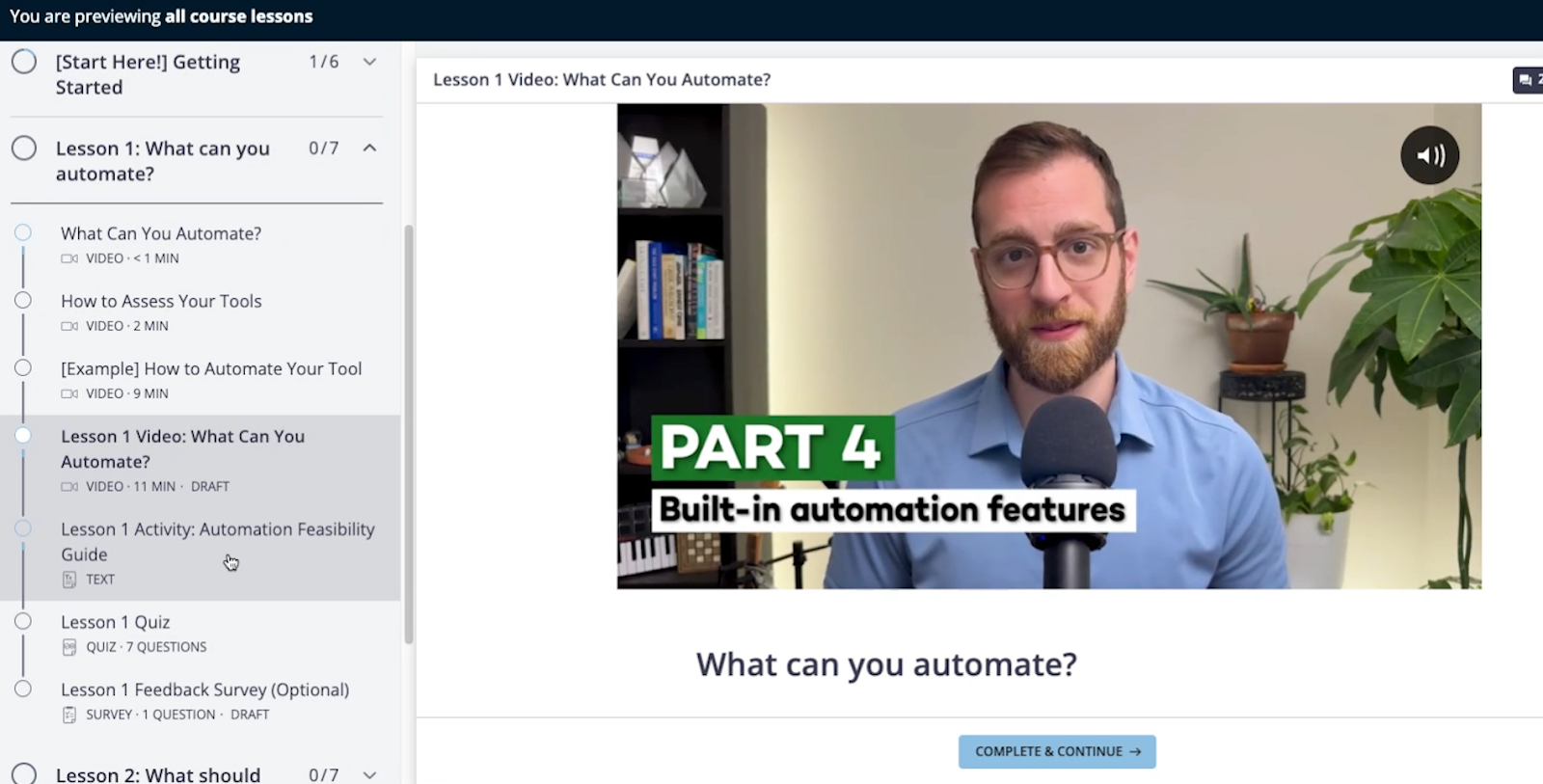Mark [Example] How to Automate Your Tool circle
Screen dimensions: 1543x784
(x=23, y=367)
